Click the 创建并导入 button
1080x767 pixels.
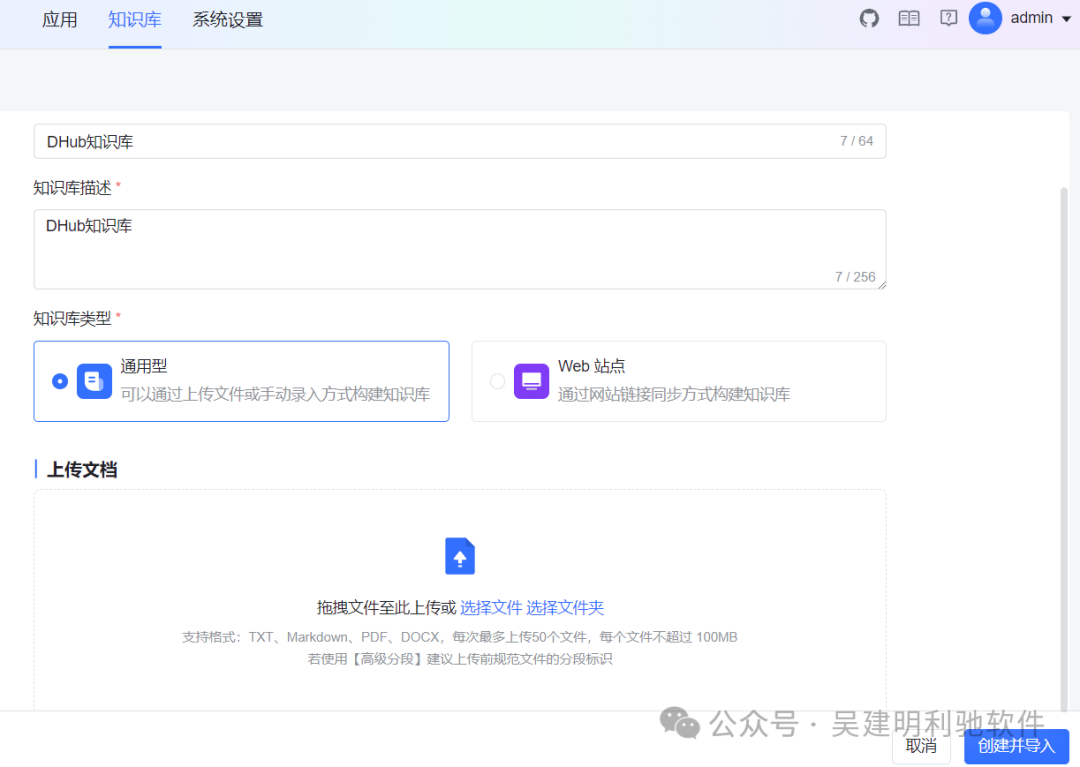pos(1017,746)
